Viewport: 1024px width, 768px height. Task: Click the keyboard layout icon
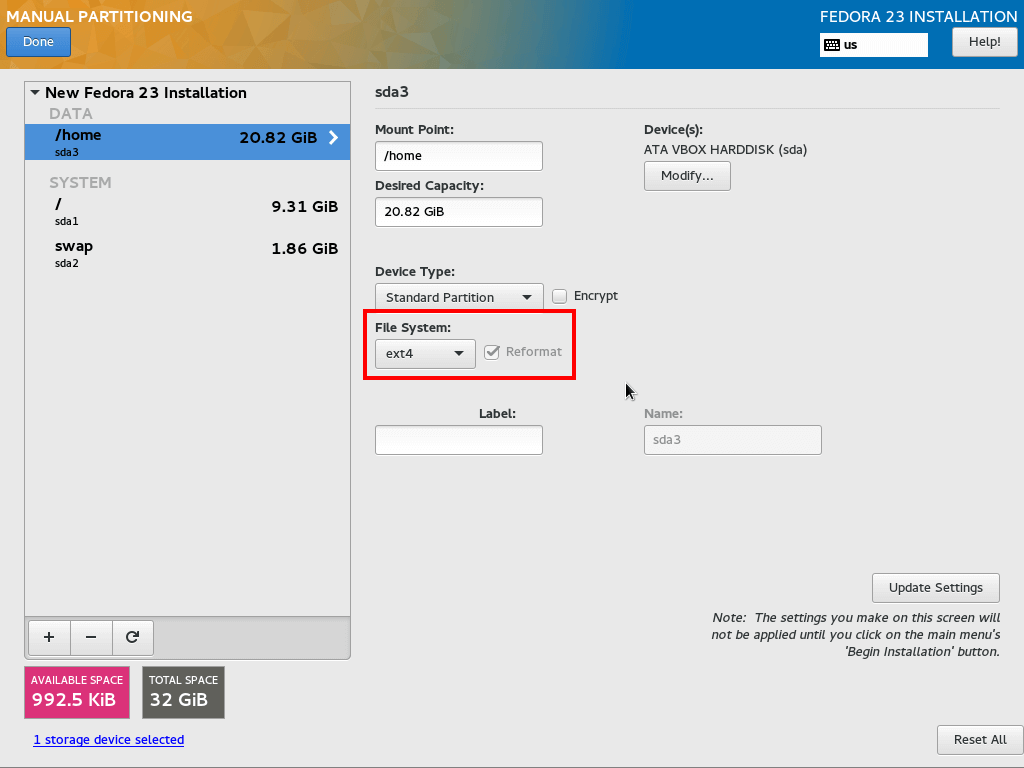832,45
